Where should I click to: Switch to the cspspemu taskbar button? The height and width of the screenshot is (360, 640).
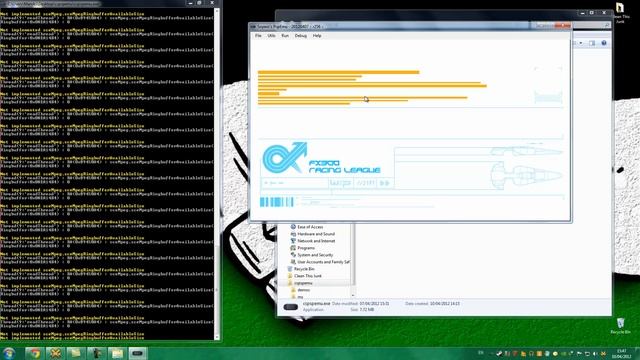coord(138,353)
